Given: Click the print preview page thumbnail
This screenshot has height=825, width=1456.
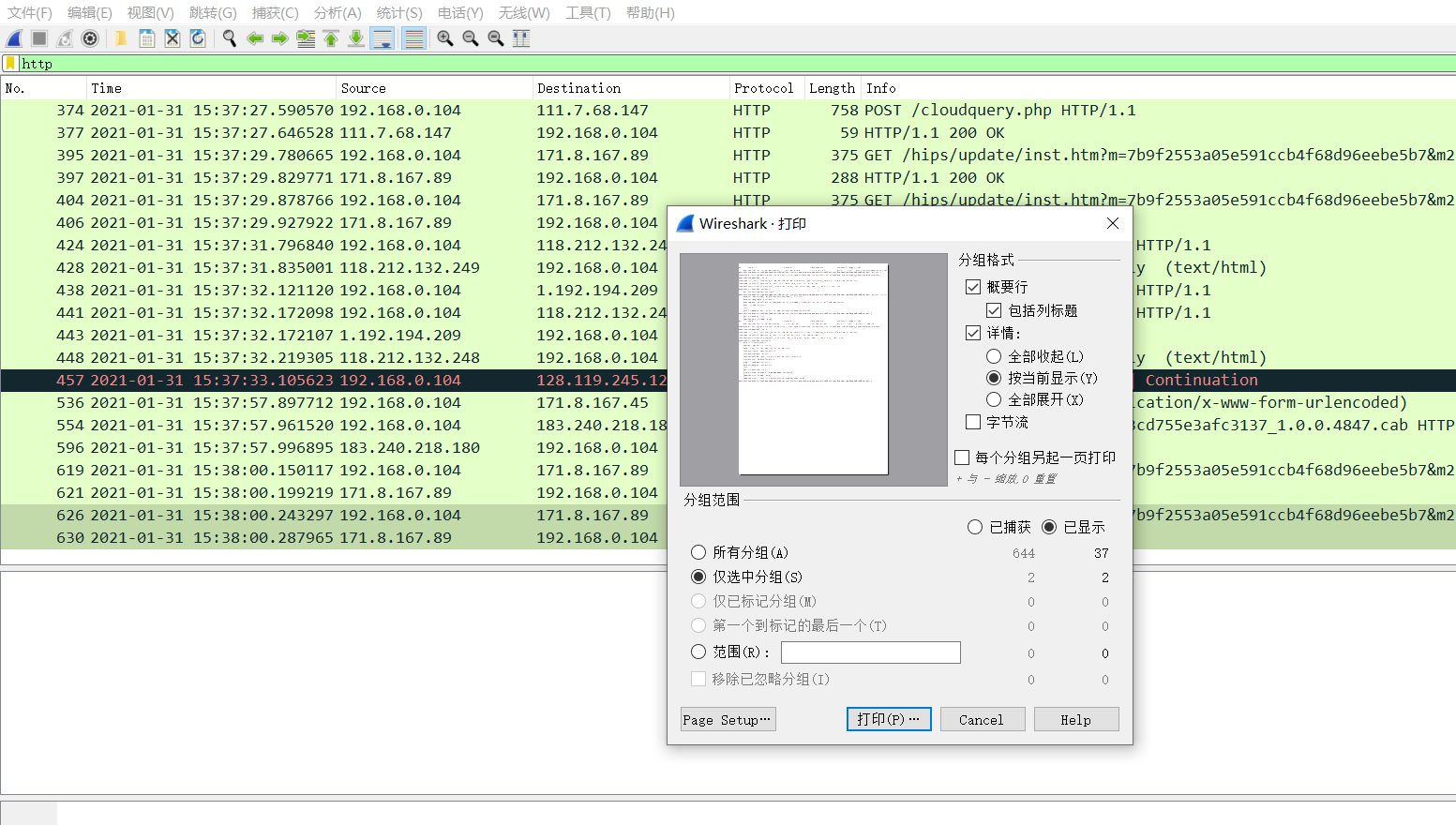Looking at the screenshot, I should (x=813, y=369).
